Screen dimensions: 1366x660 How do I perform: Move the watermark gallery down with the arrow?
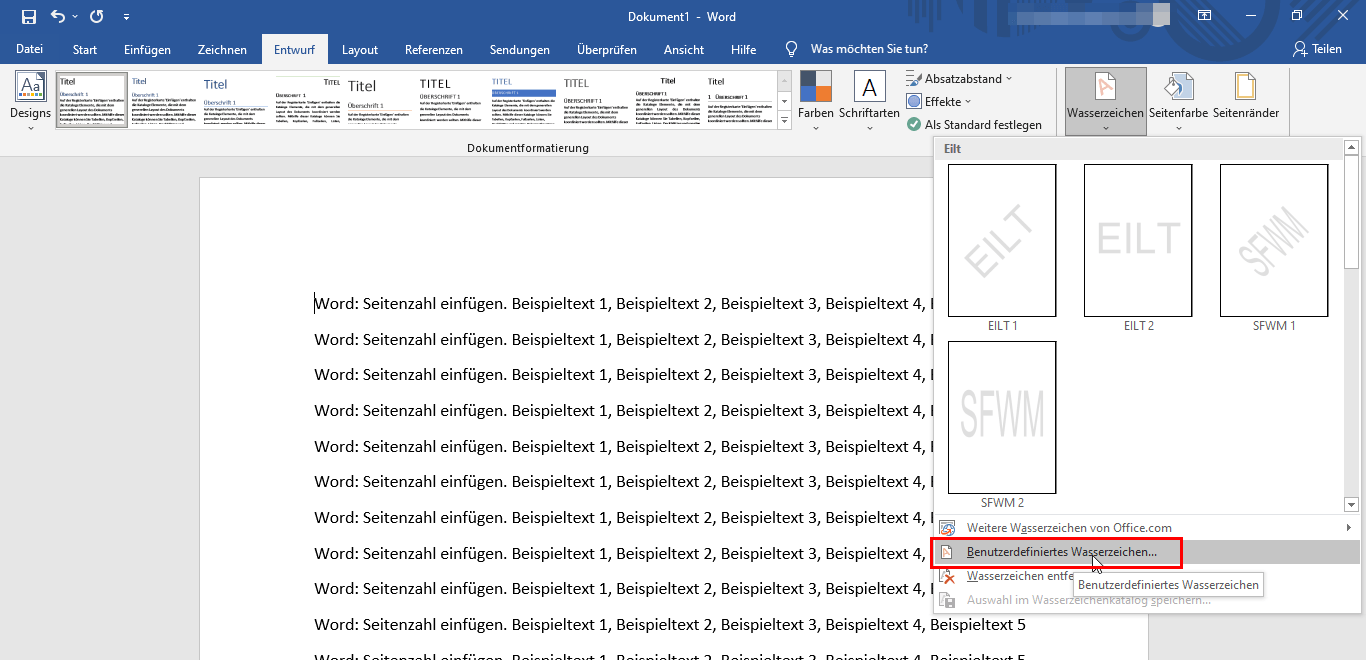click(x=1352, y=505)
